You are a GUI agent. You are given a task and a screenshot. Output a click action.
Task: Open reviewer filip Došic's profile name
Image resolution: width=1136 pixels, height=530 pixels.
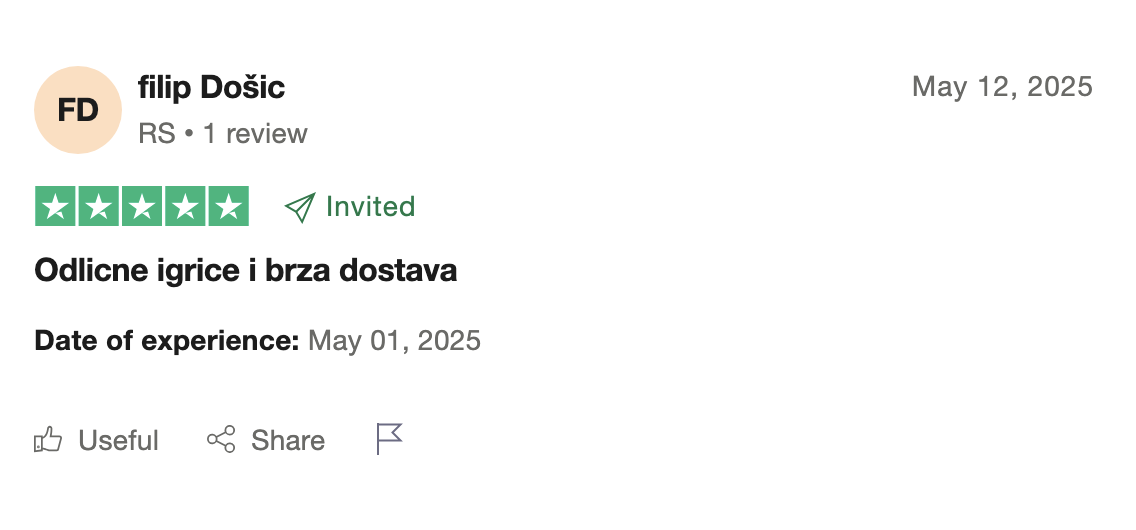pos(211,88)
